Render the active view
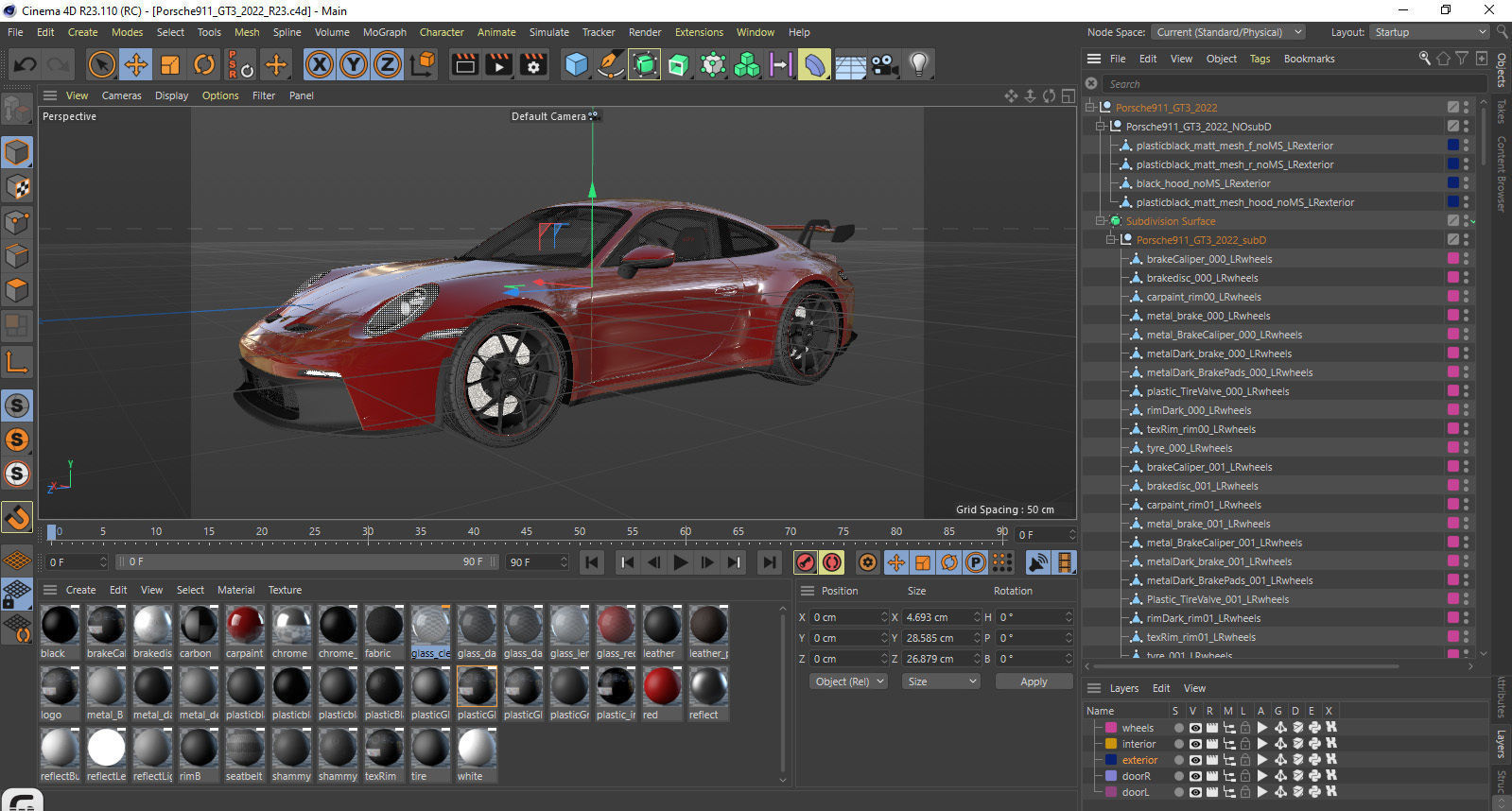Viewport: 1512px width, 811px height. [x=465, y=64]
